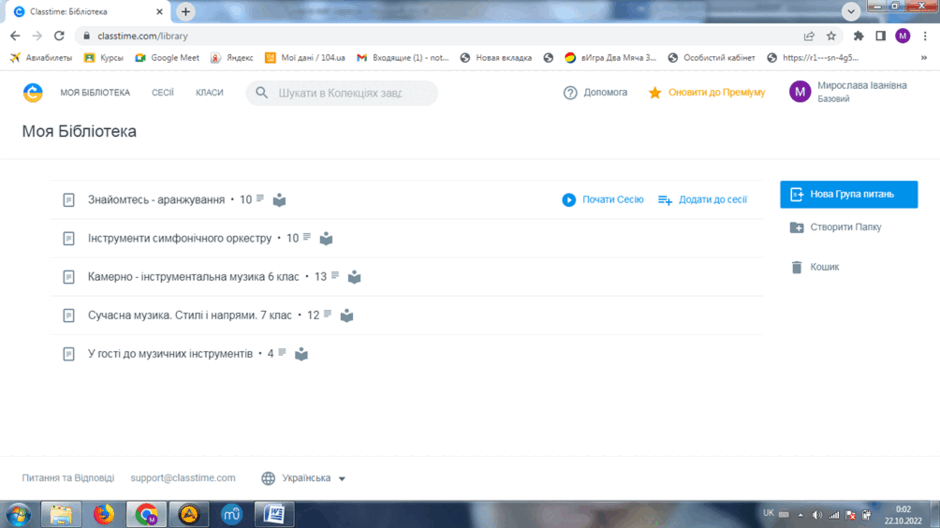Viewport: 940px width, 528px height.
Task: Expand the hidden bookmarks overflow chevron
Action: point(924,58)
